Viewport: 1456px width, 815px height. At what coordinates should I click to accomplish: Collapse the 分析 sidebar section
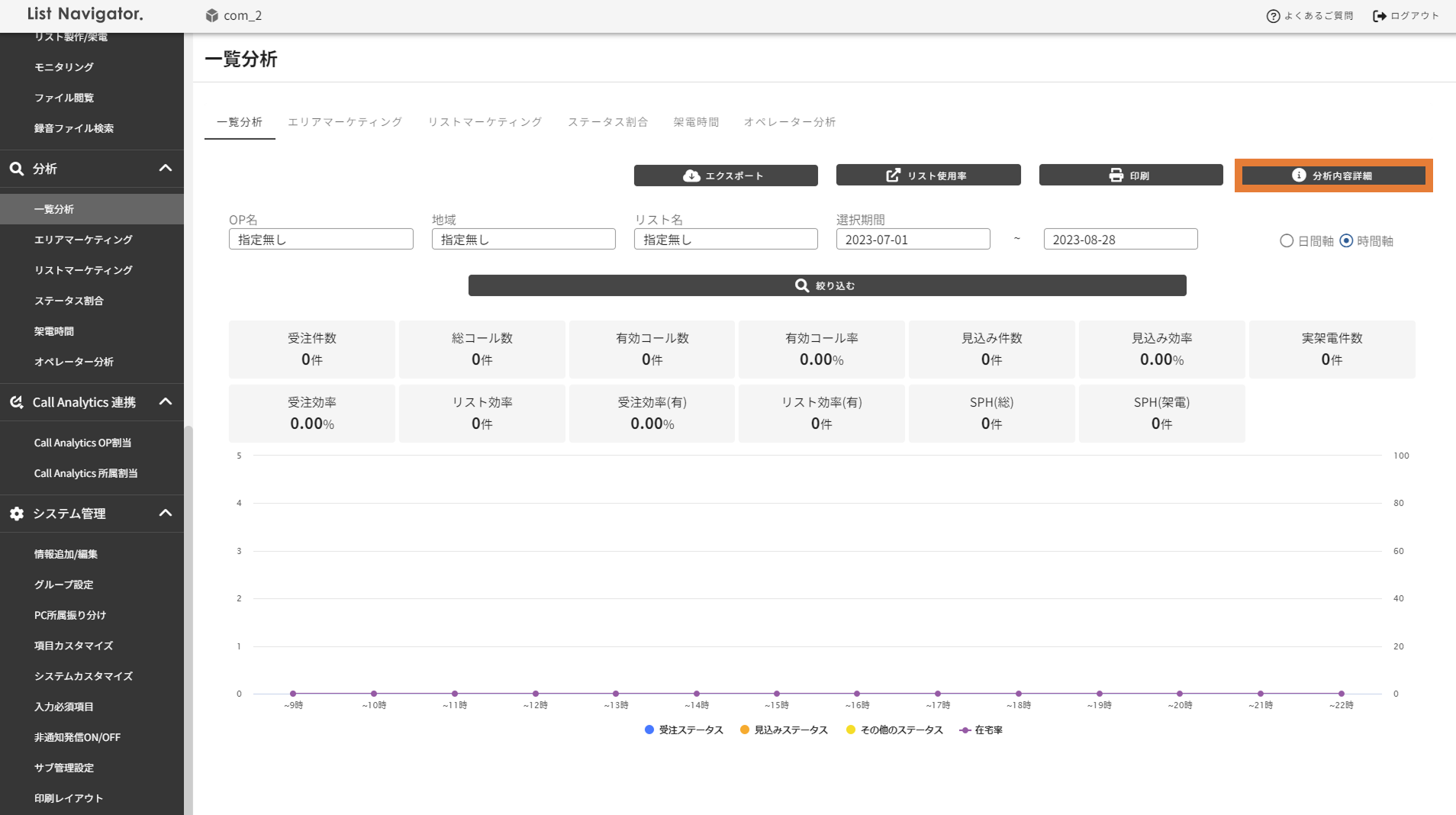coord(165,169)
